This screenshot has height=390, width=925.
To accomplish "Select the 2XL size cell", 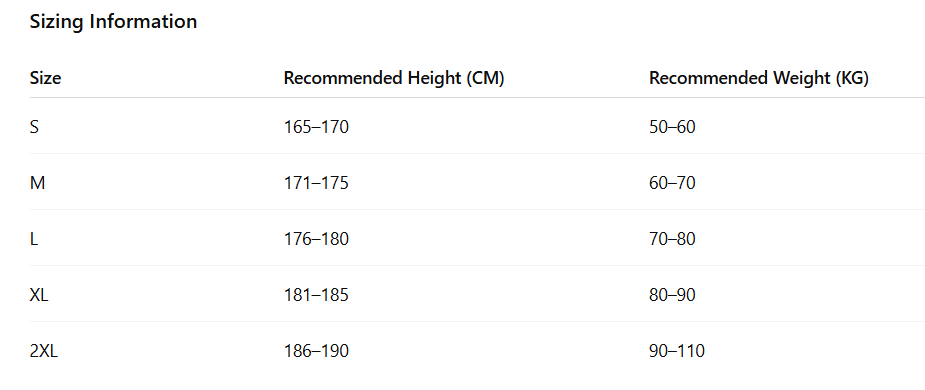I will click(x=44, y=351).
